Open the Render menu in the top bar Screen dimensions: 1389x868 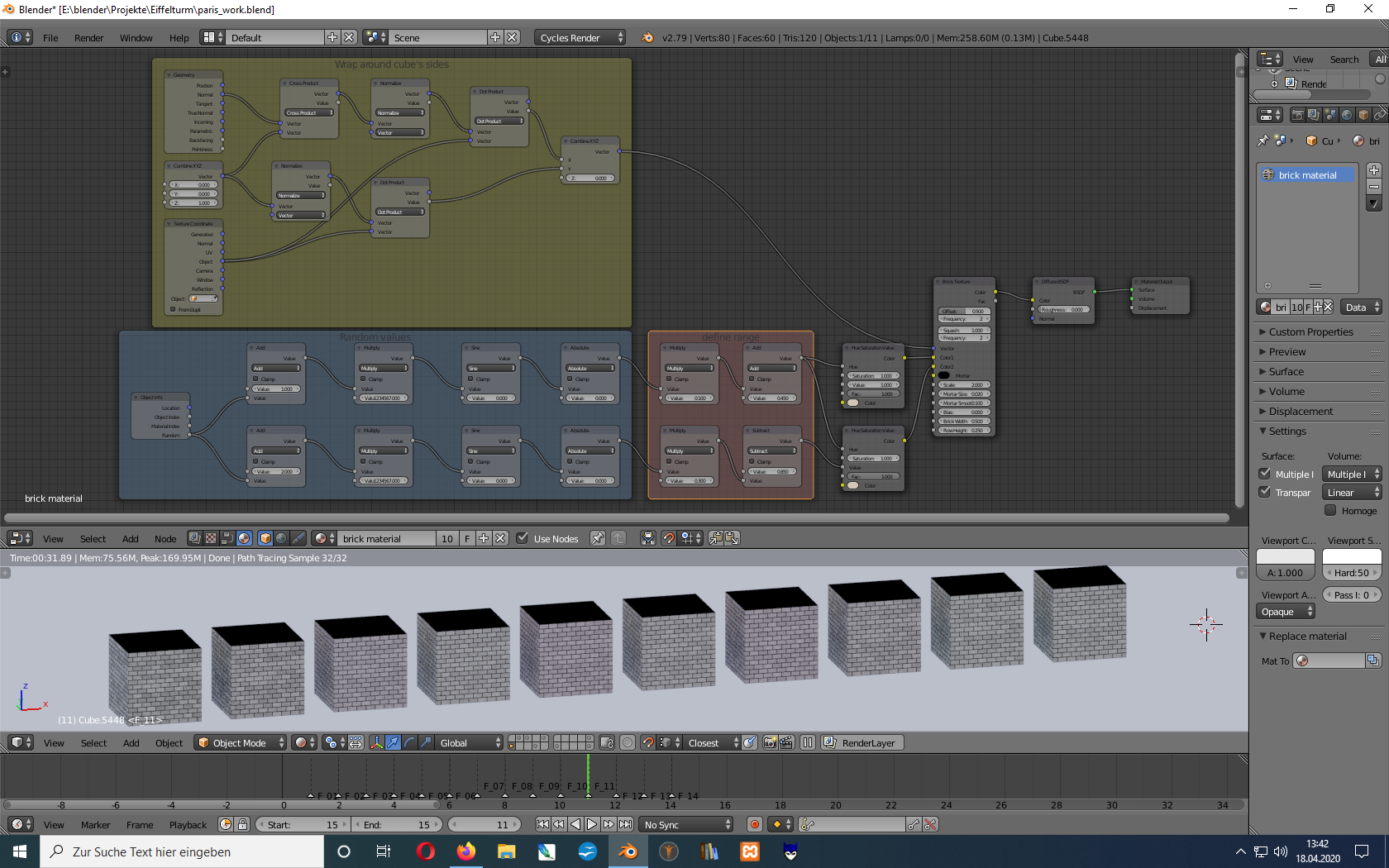tap(88, 37)
